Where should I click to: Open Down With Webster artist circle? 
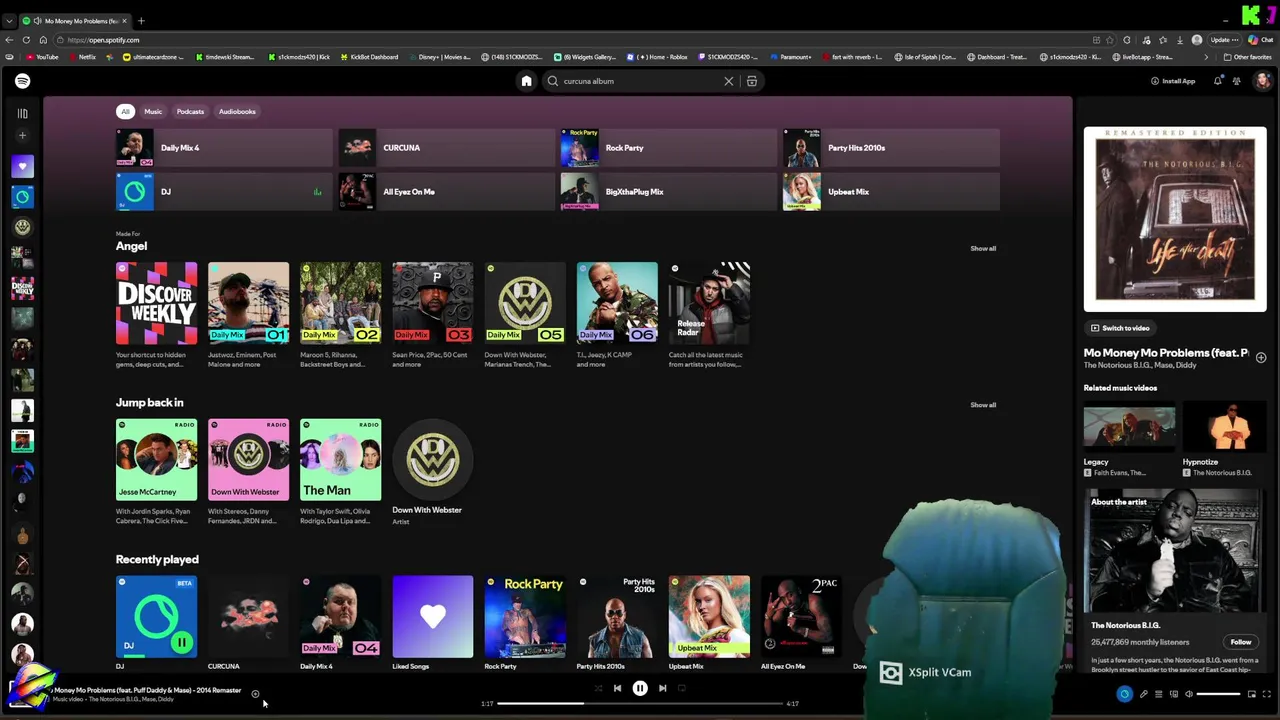click(x=432, y=460)
